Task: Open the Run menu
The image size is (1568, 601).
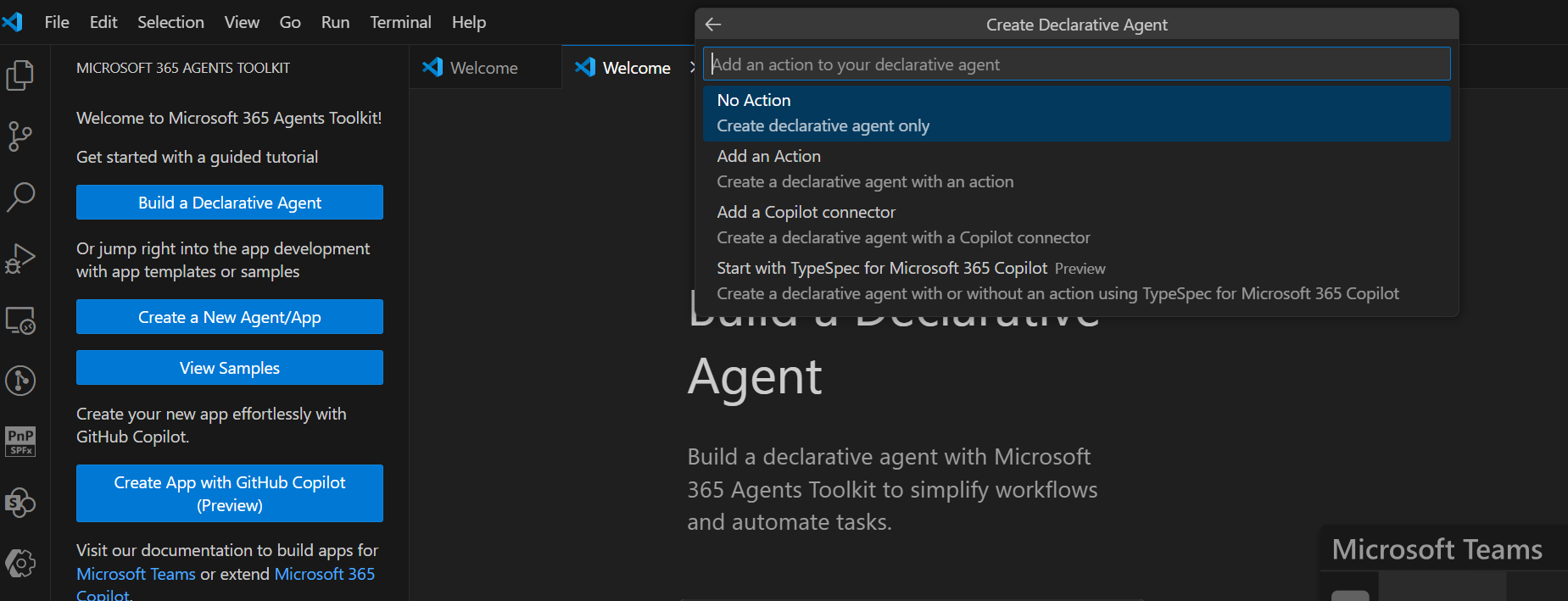Action: pyautogui.click(x=335, y=22)
